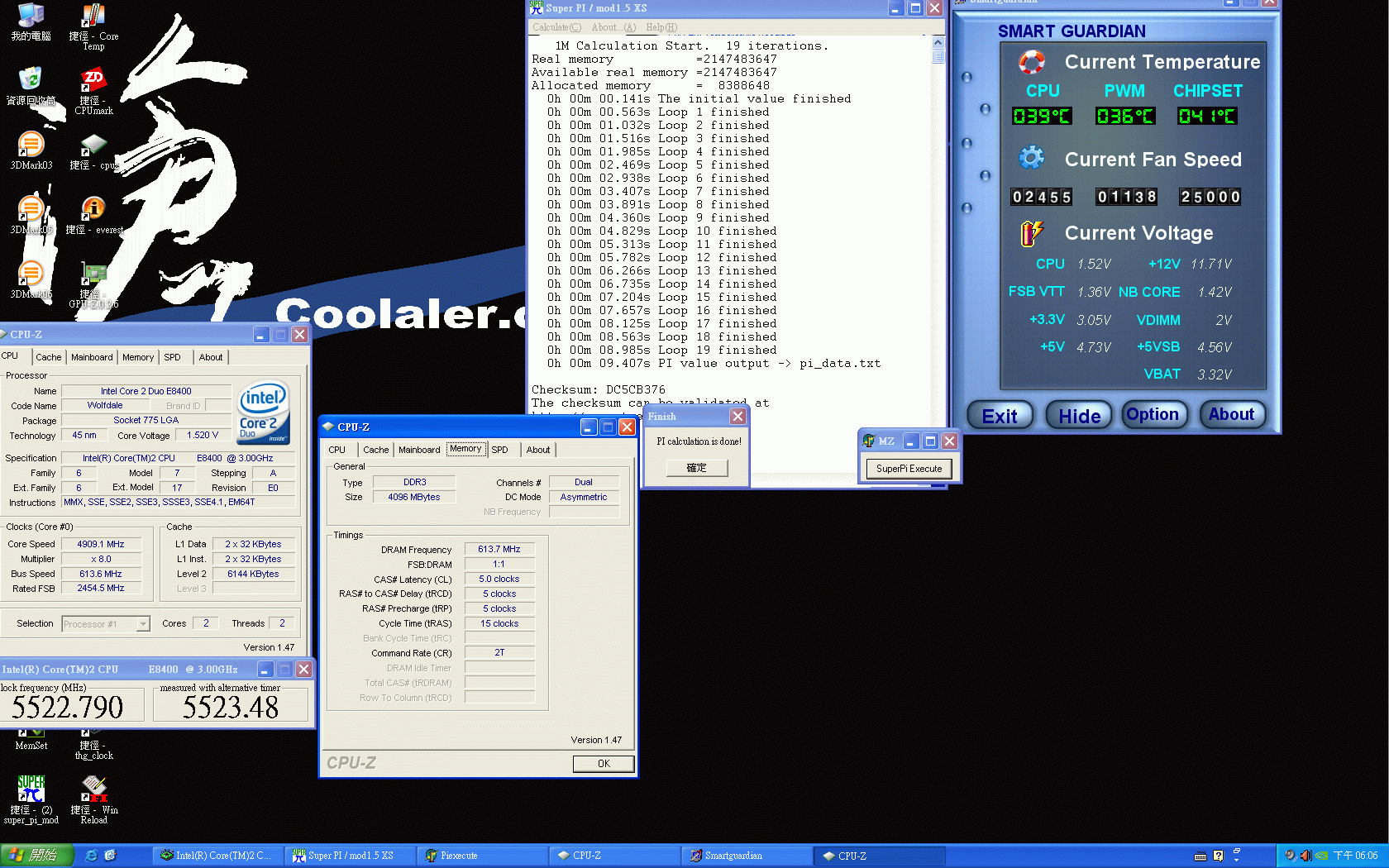This screenshot has height=868, width=1389.
Task: Open Memory tab in back CPU-Z window
Action: click(x=138, y=357)
